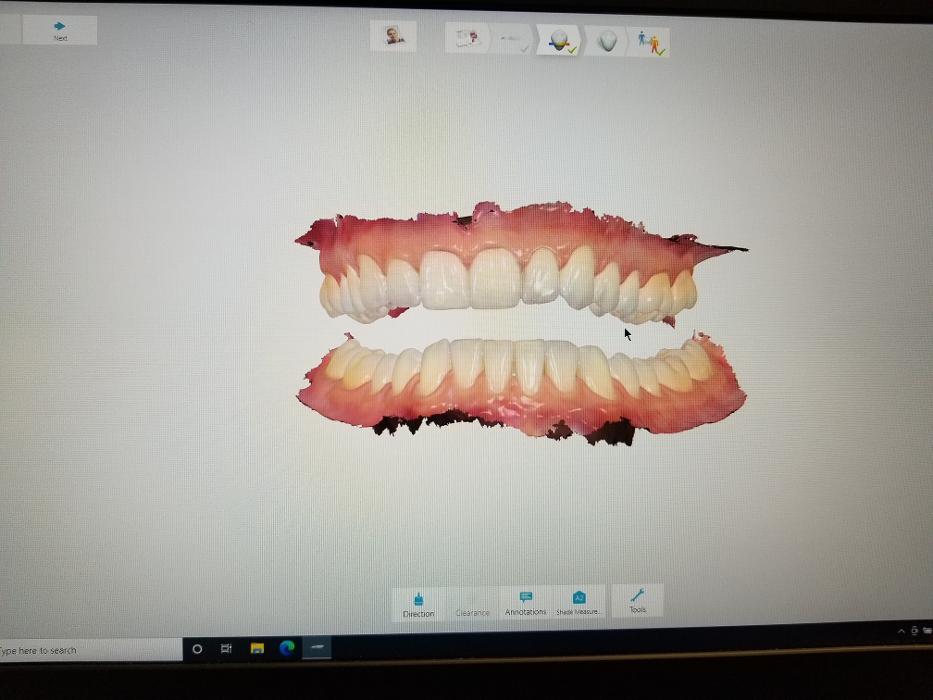Image resolution: width=933 pixels, height=700 pixels.
Task: Click the checkmark on the bite alignment step
Action: click(661, 50)
